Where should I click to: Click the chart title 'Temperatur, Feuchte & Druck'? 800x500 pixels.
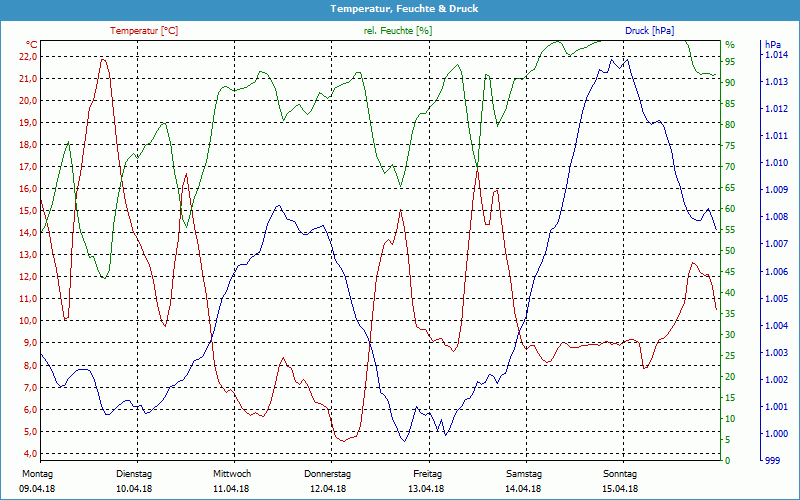pos(404,9)
